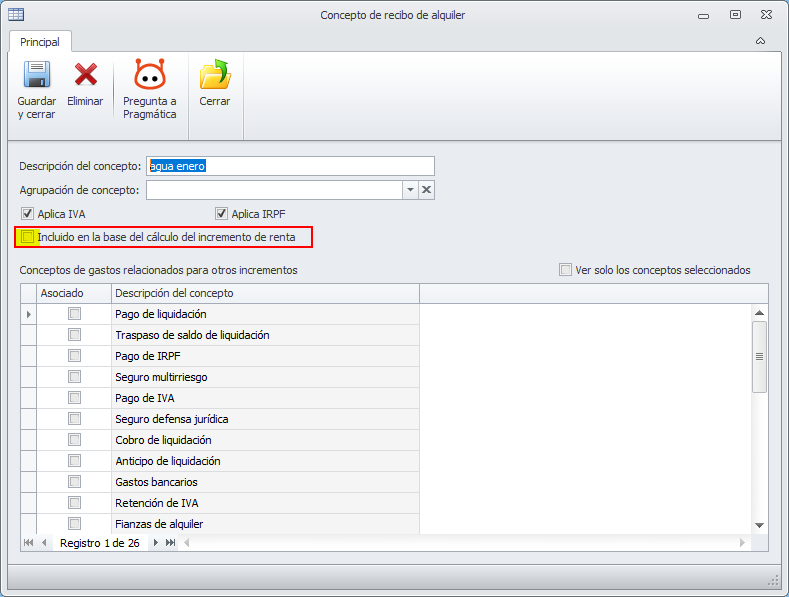The image size is (789, 597).
Task: Select the Fianzas de alquiler row text
Action: point(159,524)
